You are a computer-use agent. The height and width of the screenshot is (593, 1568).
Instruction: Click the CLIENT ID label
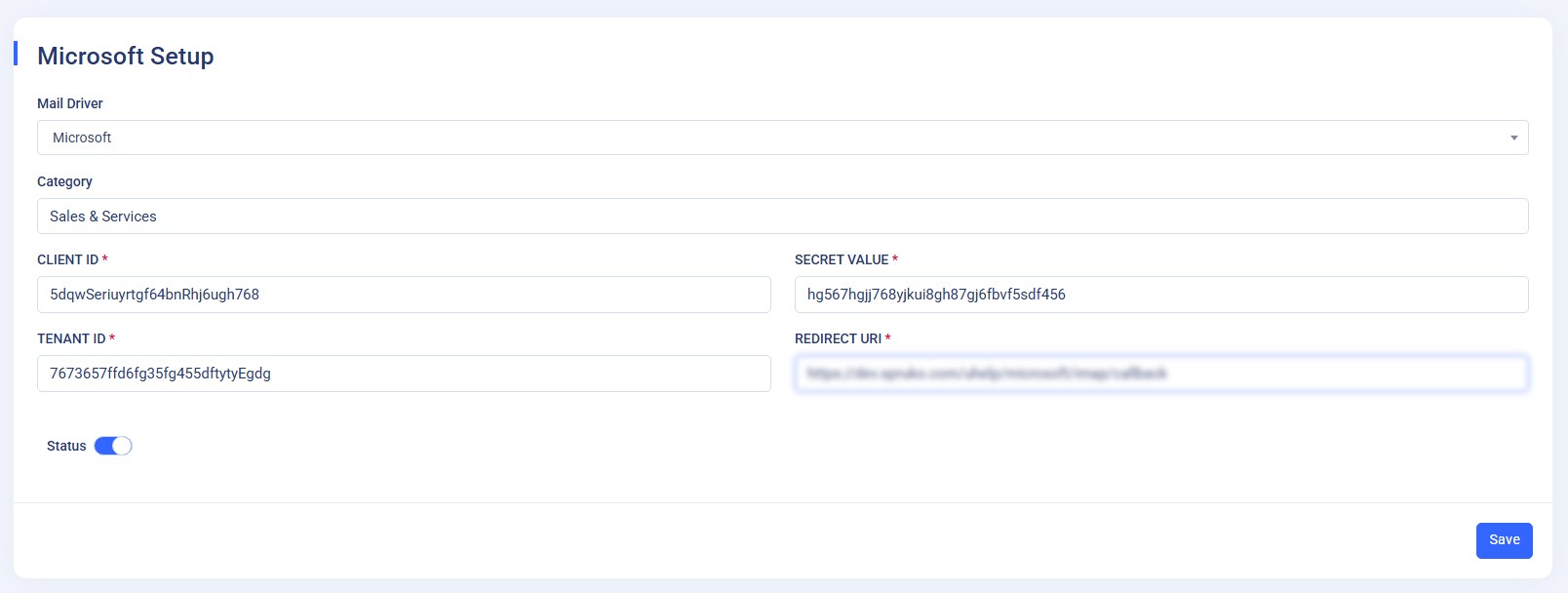point(67,259)
